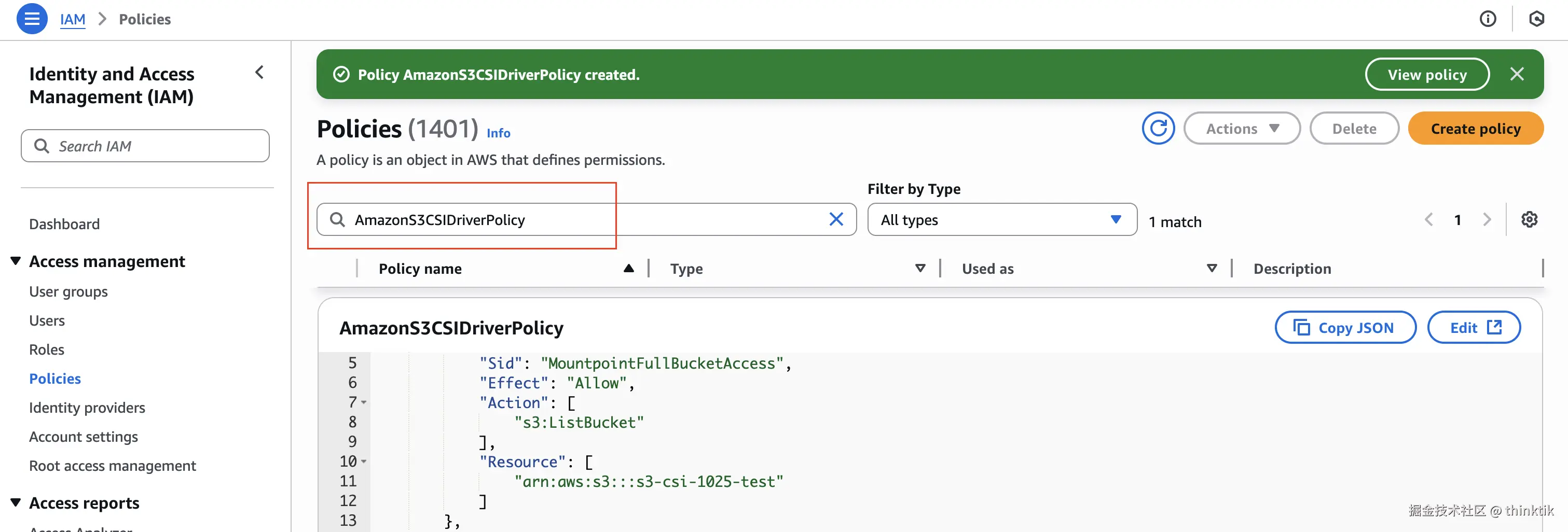The image size is (1568, 532).
Task: Open the Filter by Type dropdown
Action: pos(1001,219)
